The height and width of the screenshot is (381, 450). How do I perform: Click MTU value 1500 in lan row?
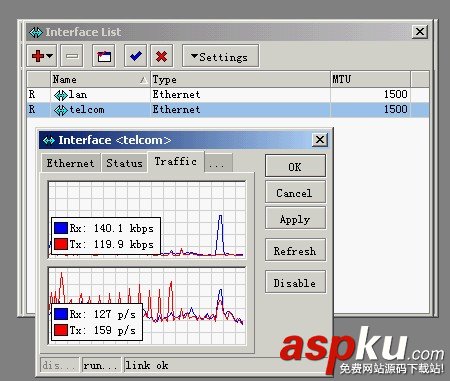coord(395,94)
